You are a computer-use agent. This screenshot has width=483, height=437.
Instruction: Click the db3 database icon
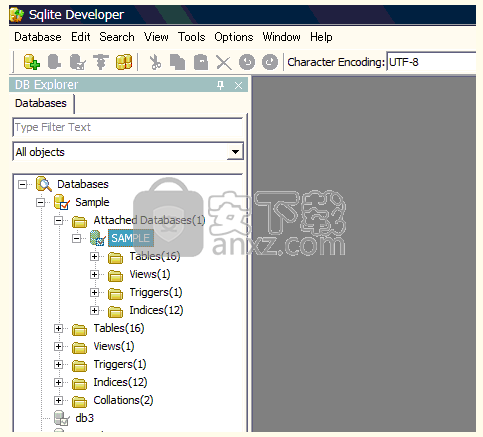click(62, 418)
